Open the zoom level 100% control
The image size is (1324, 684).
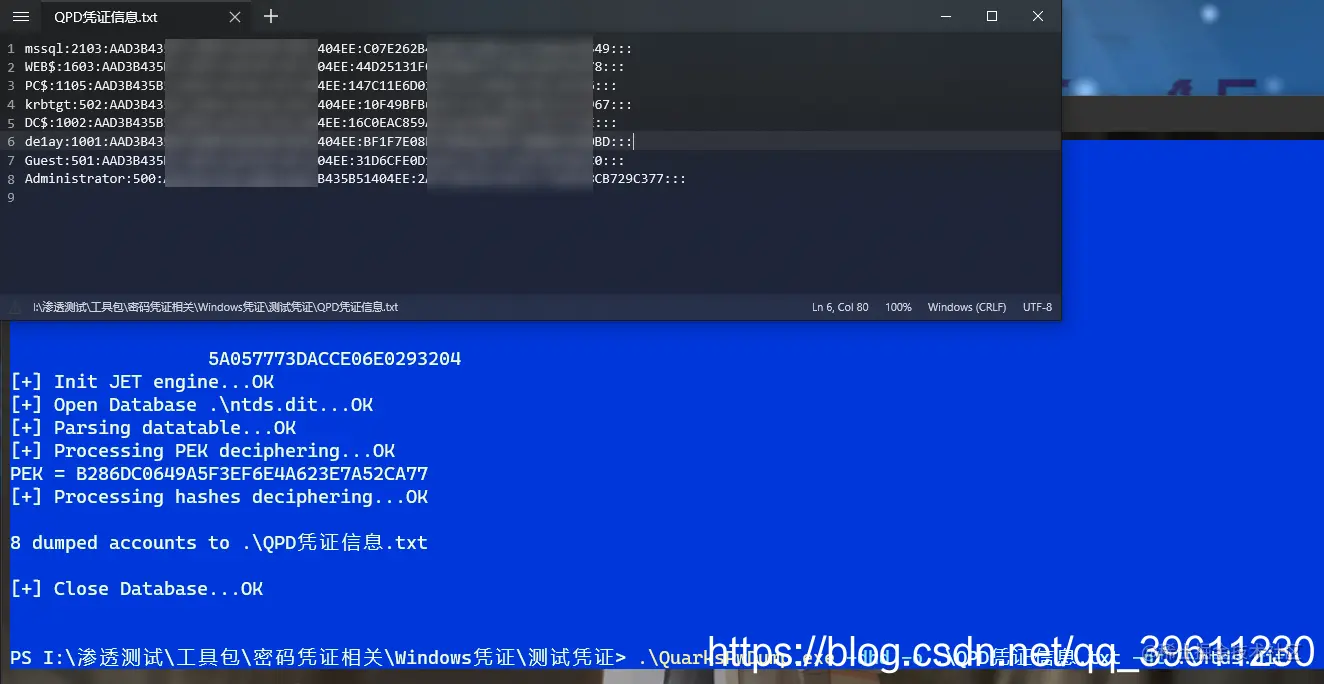coord(898,307)
